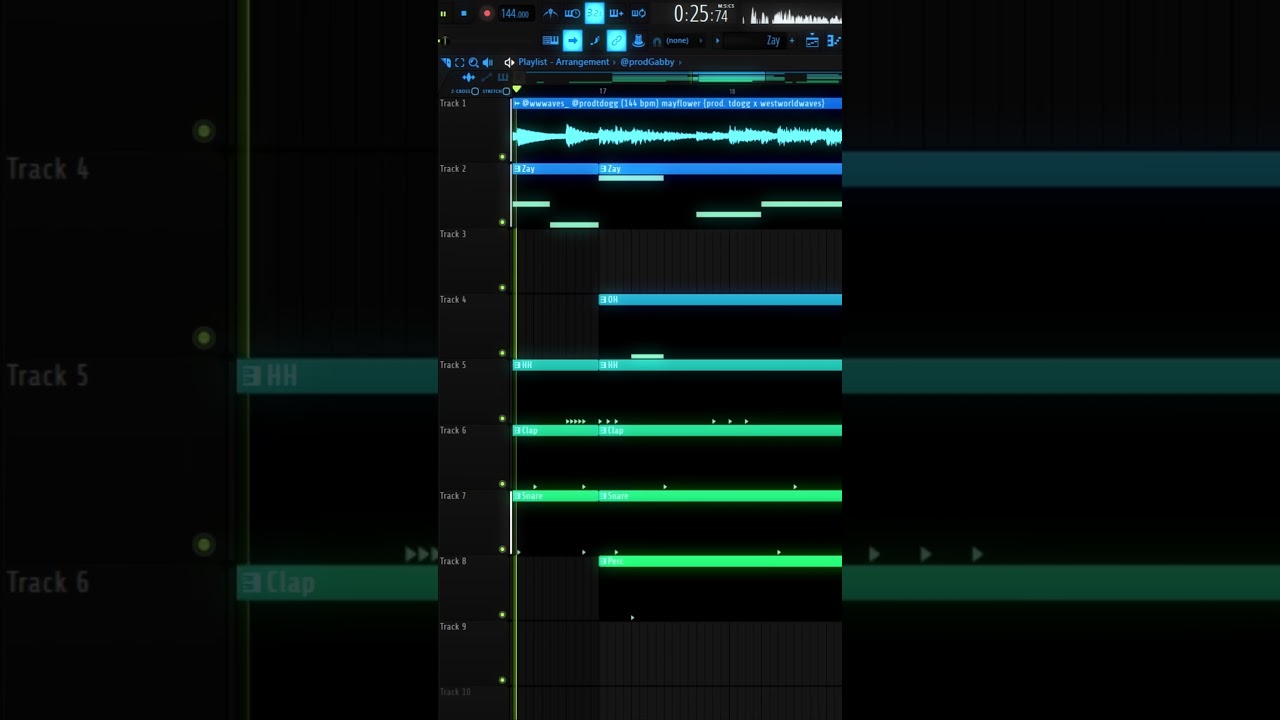
Task: Click the red record button
Action: tap(487, 13)
